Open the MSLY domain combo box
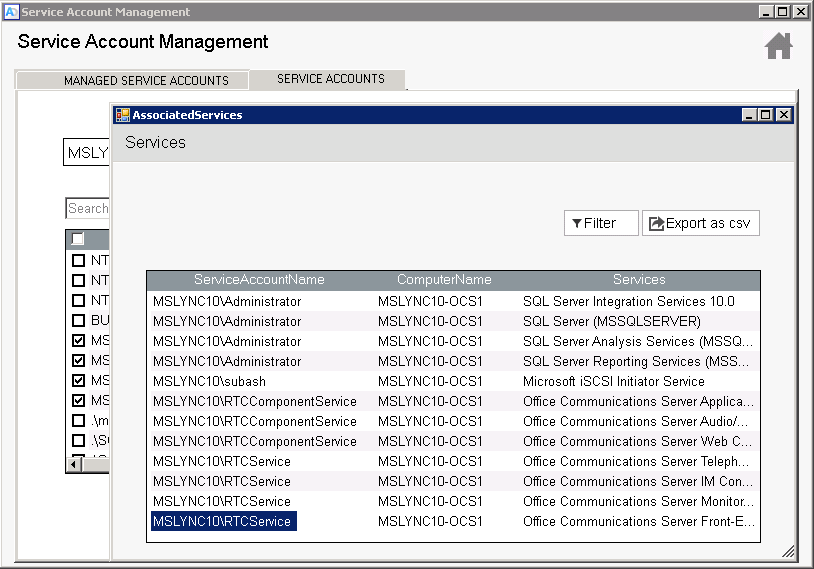 click(x=87, y=153)
